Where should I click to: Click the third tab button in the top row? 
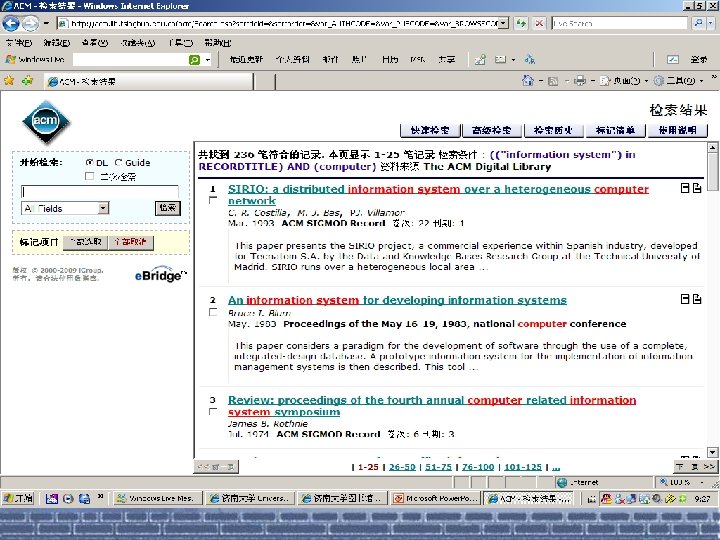click(554, 130)
